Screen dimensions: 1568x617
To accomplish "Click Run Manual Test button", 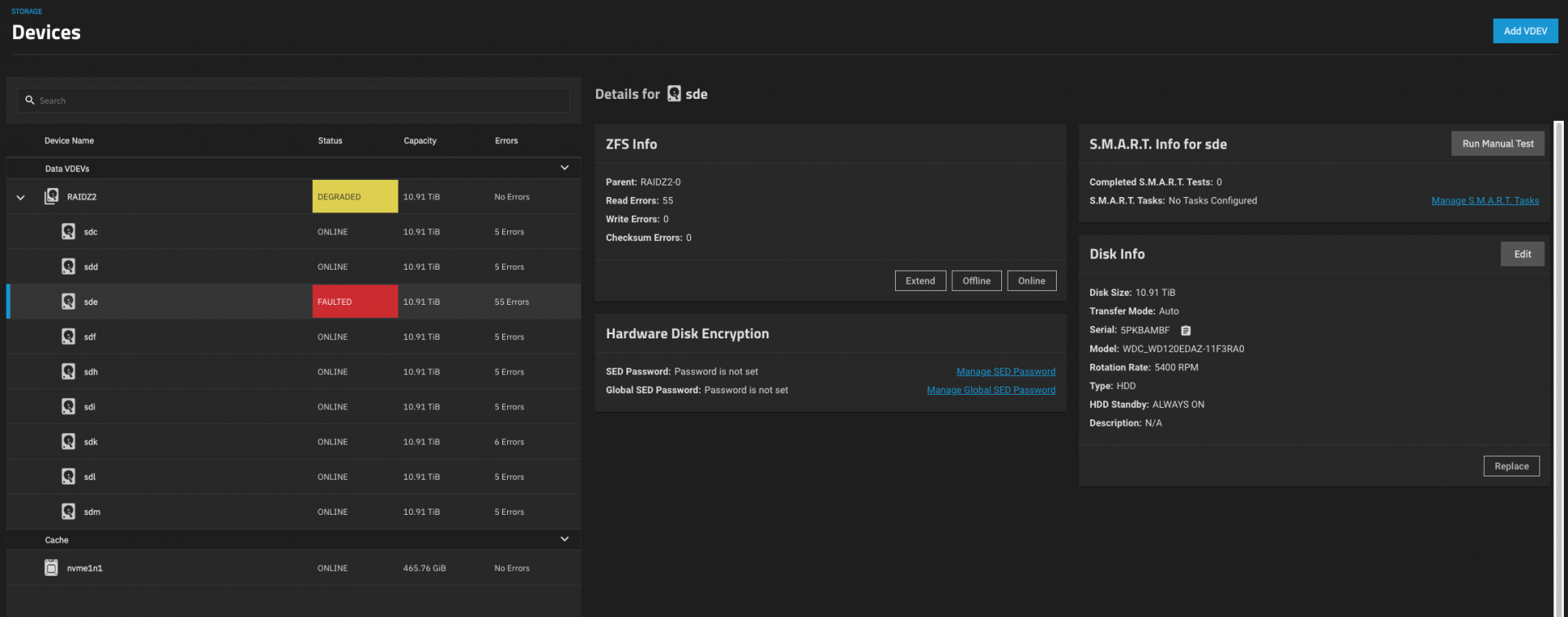I will (1497, 144).
